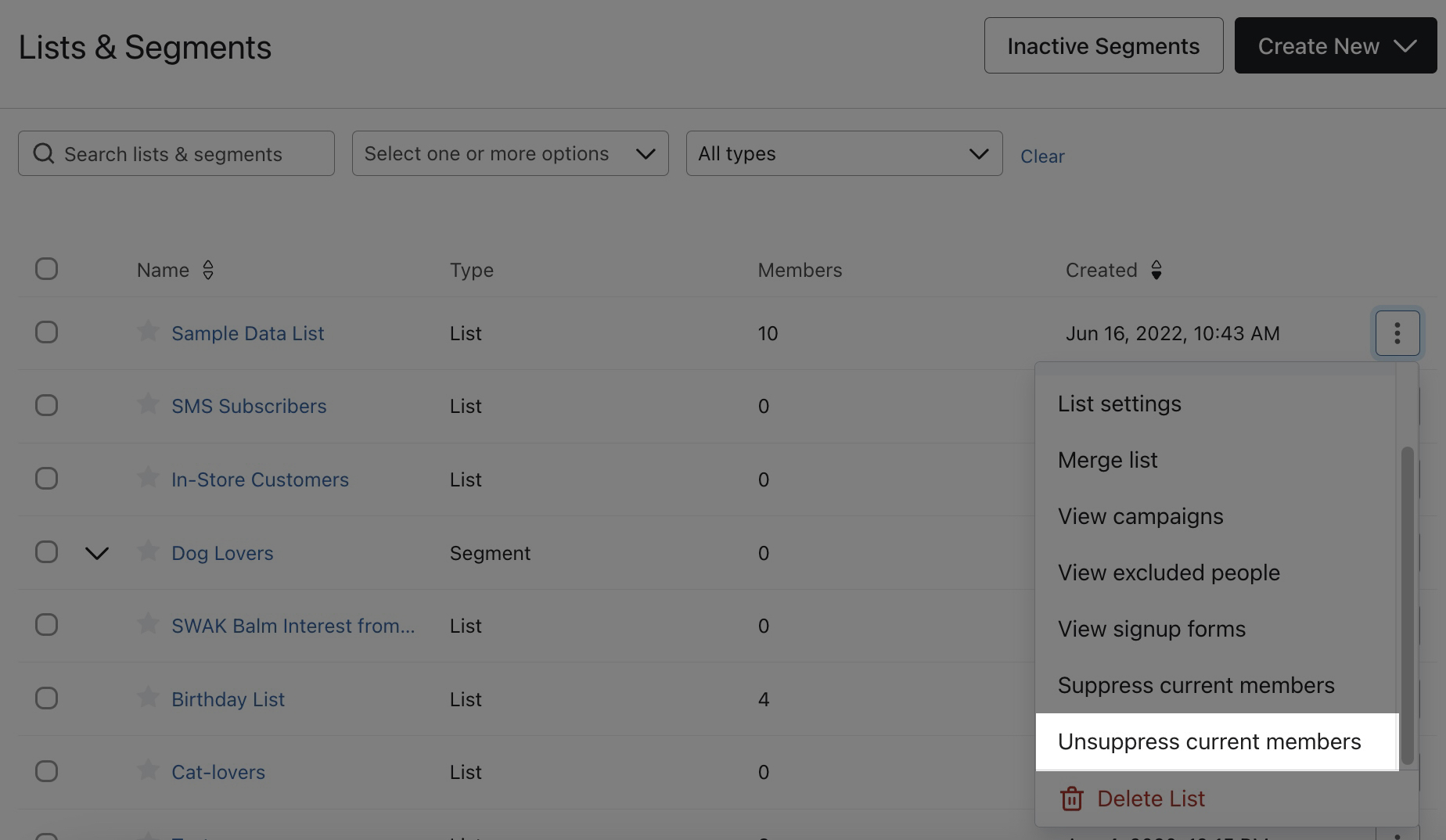Expand the Dog Lovers row chevron

click(x=97, y=553)
